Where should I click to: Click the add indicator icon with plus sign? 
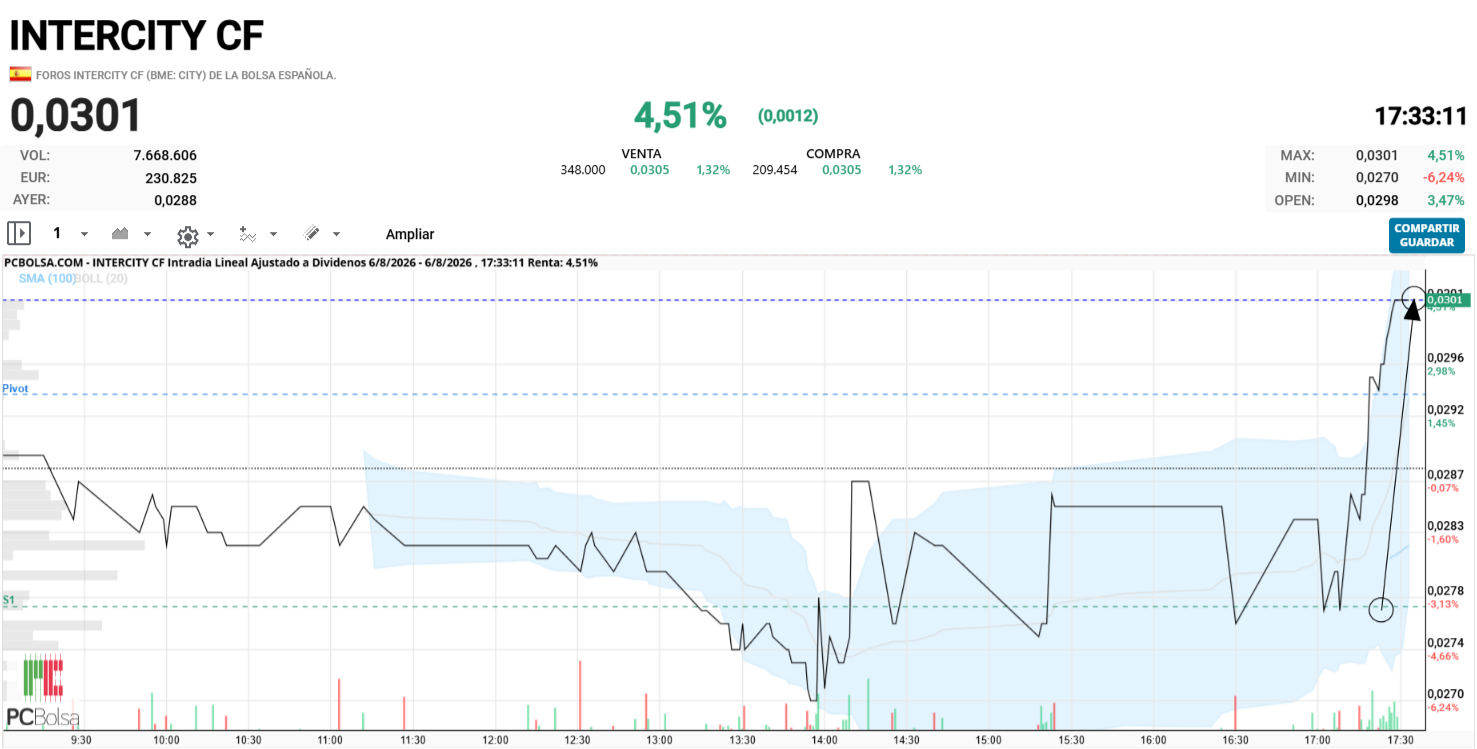click(248, 234)
